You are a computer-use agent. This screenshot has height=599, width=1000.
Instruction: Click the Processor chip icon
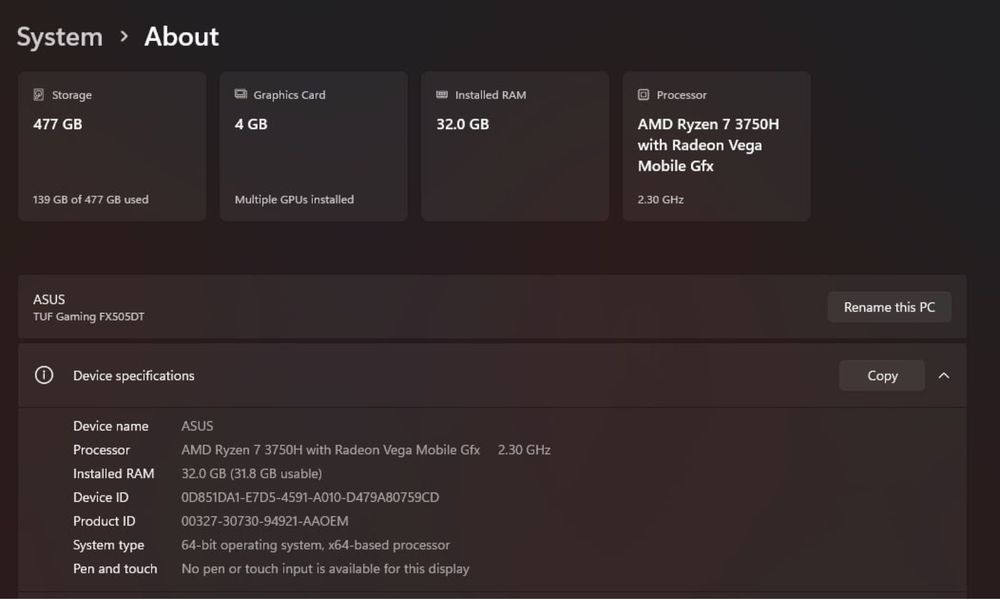[x=643, y=95]
